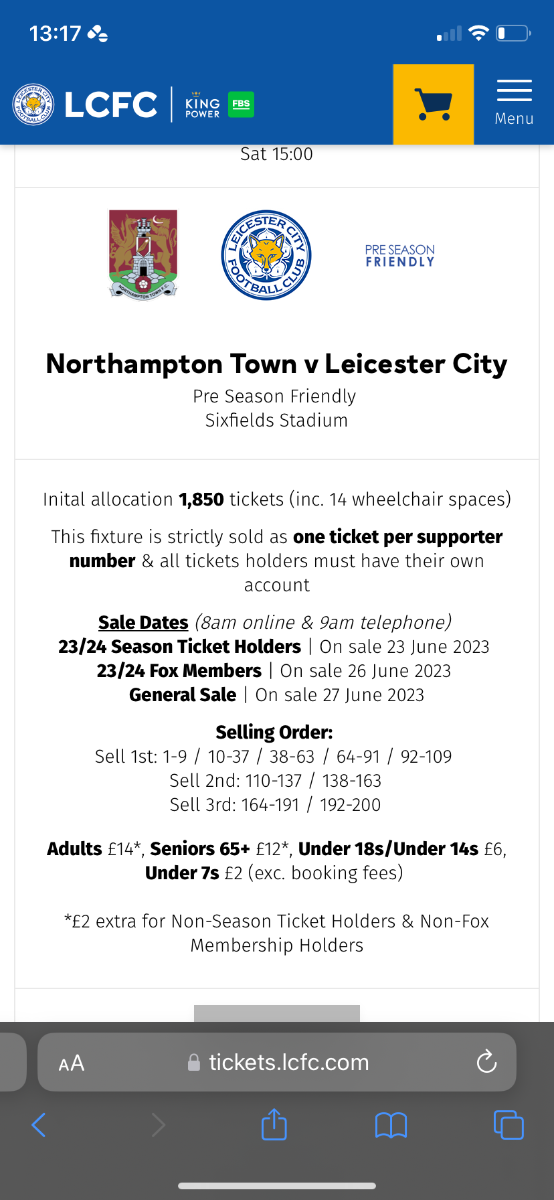
Task: Show all open Safari tabs
Action: [509, 1125]
